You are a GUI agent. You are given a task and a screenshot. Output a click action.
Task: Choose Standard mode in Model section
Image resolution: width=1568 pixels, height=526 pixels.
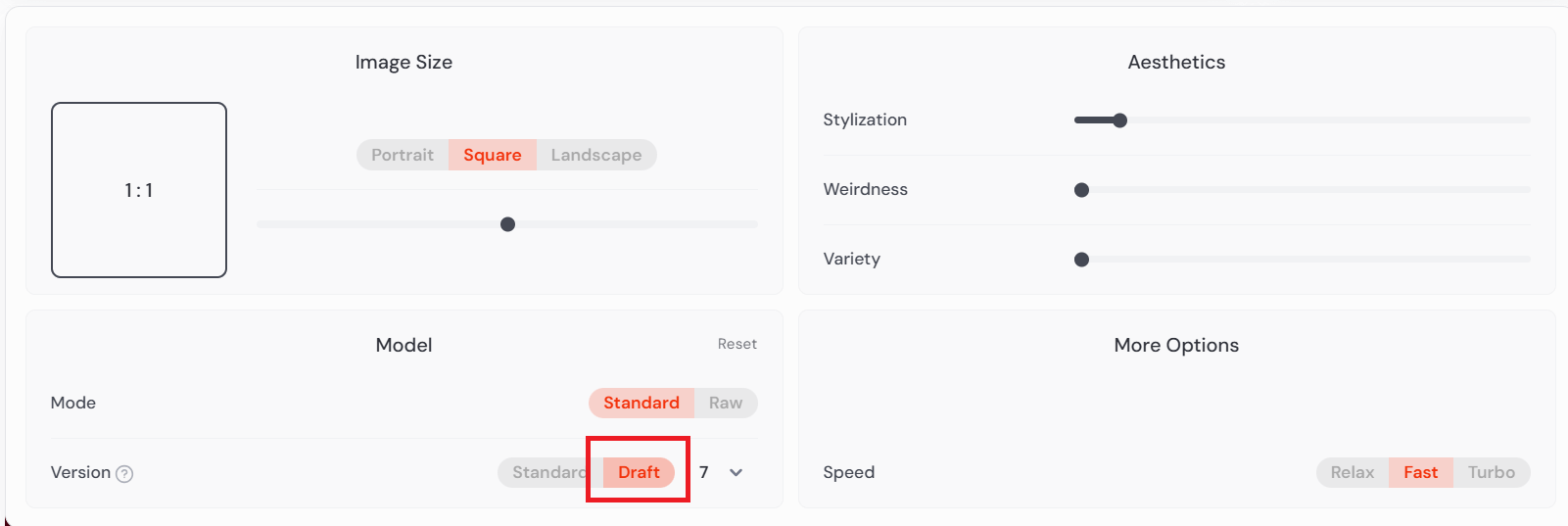641,403
